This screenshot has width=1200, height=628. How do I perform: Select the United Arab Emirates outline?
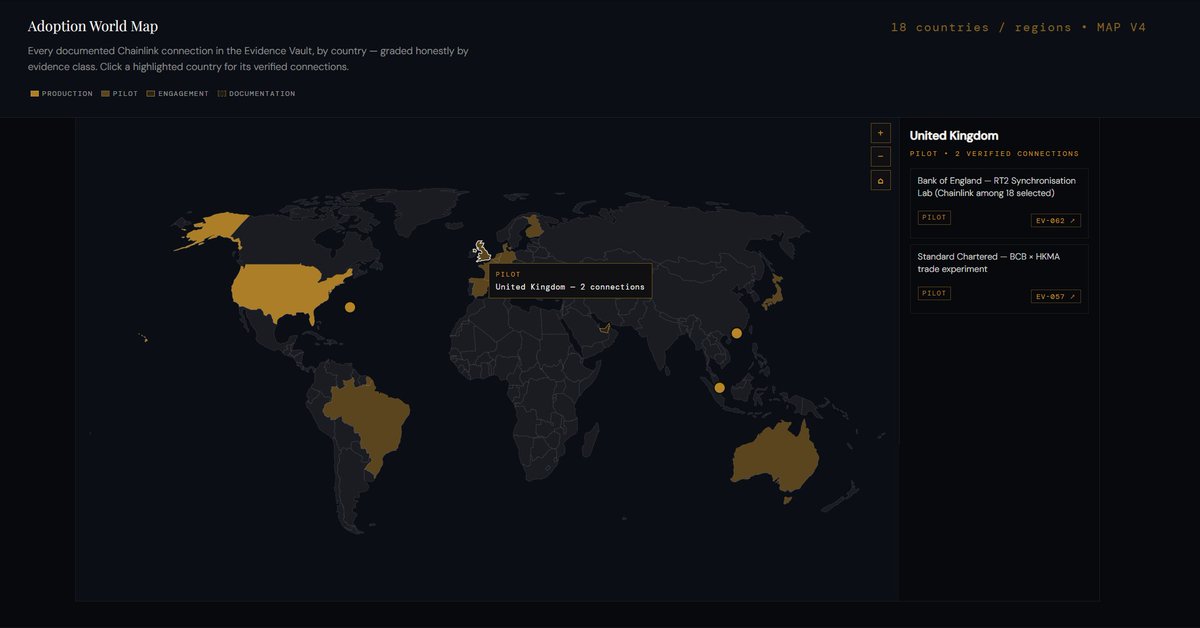[604, 329]
